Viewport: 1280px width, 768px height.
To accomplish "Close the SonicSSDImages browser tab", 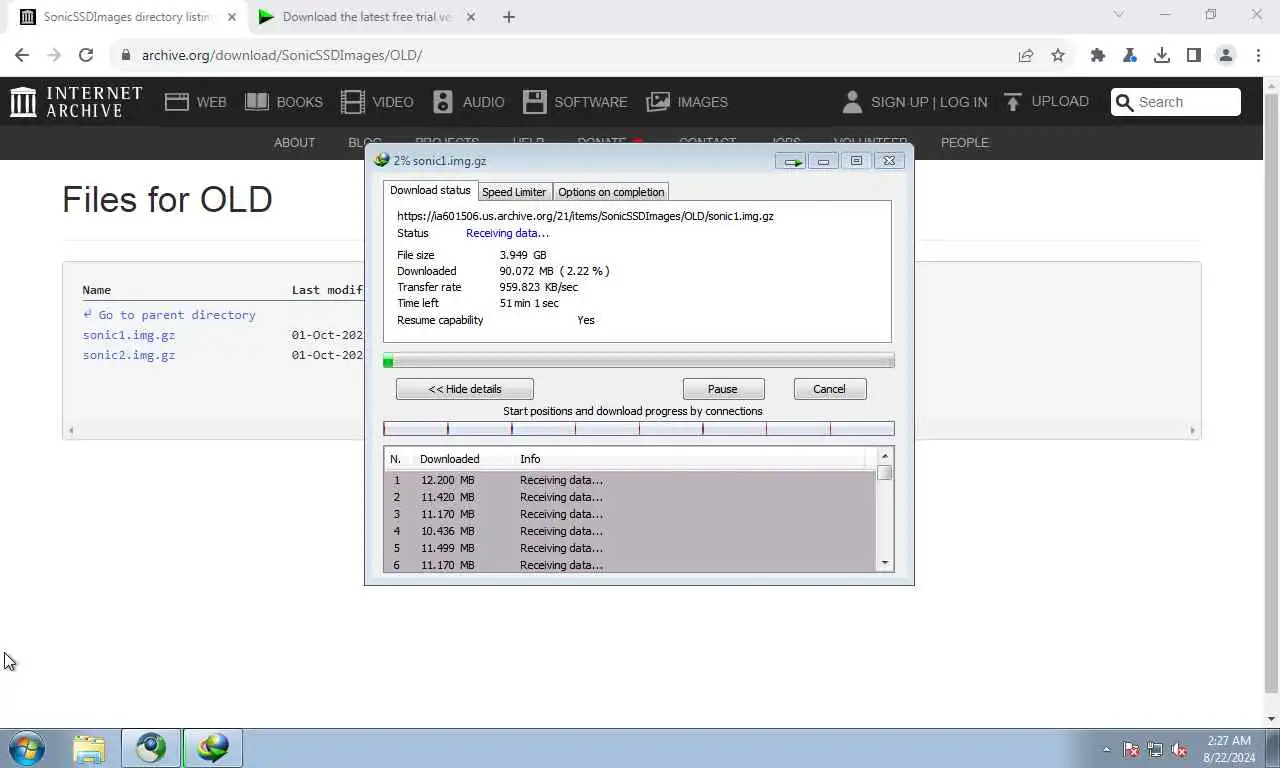I will click(232, 17).
